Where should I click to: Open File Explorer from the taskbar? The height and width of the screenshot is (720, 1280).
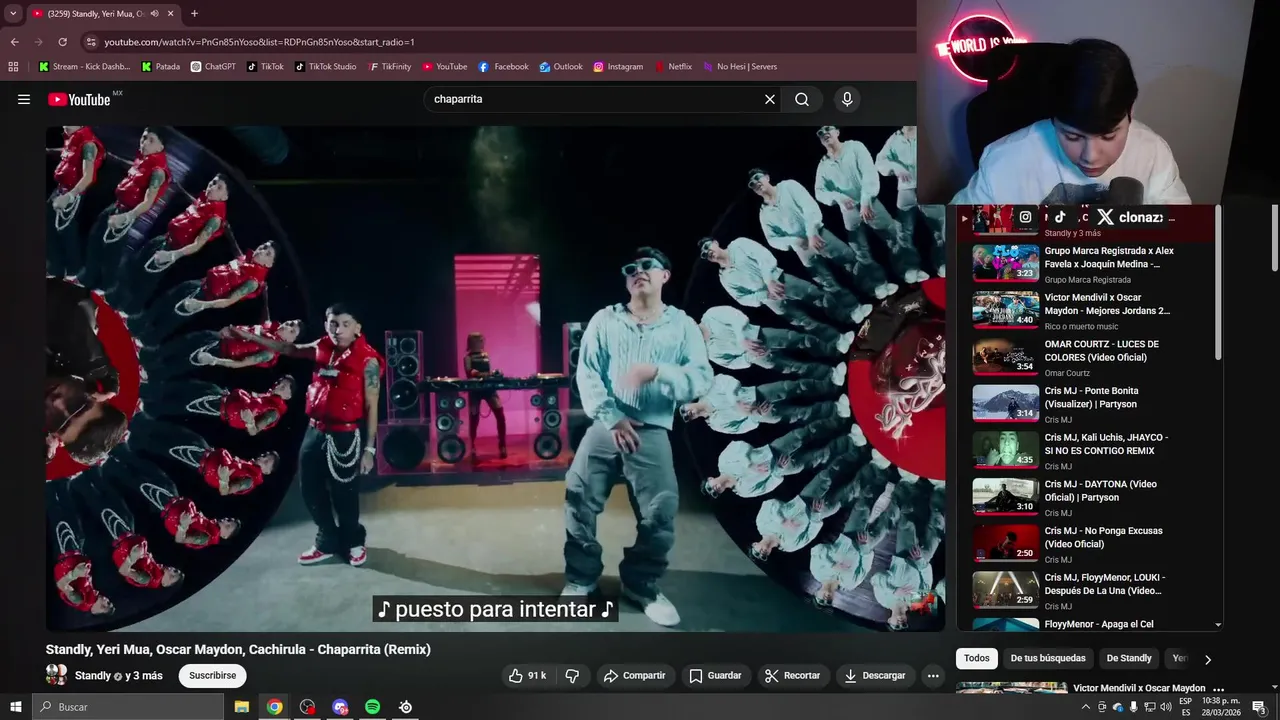pos(242,707)
